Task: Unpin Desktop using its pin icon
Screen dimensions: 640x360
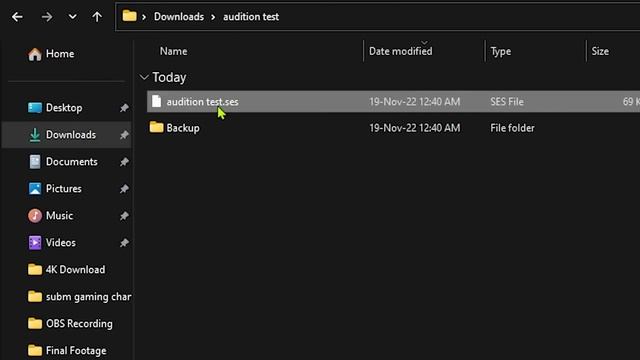Action: [x=124, y=108]
